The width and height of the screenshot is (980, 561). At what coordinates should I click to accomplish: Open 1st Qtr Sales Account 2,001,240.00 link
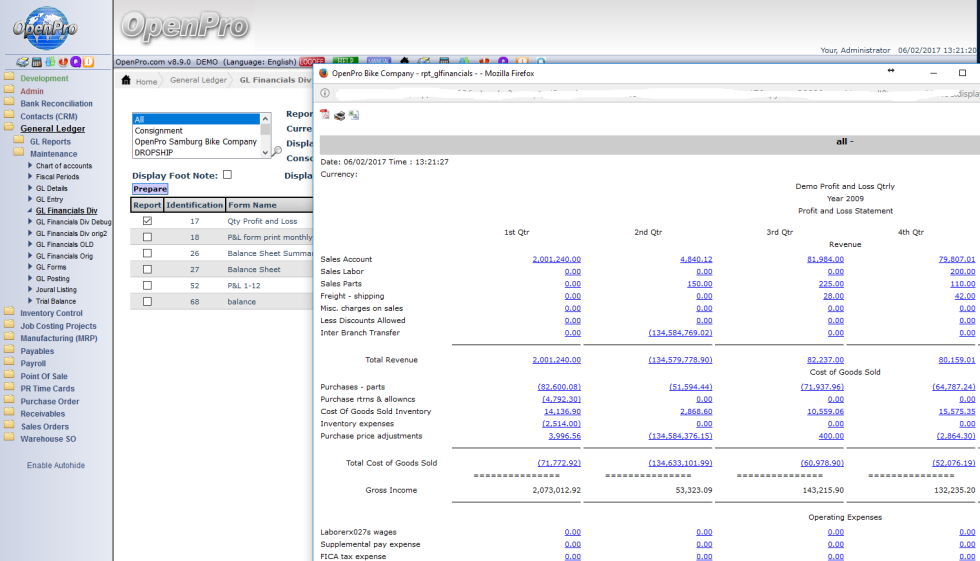556,259
